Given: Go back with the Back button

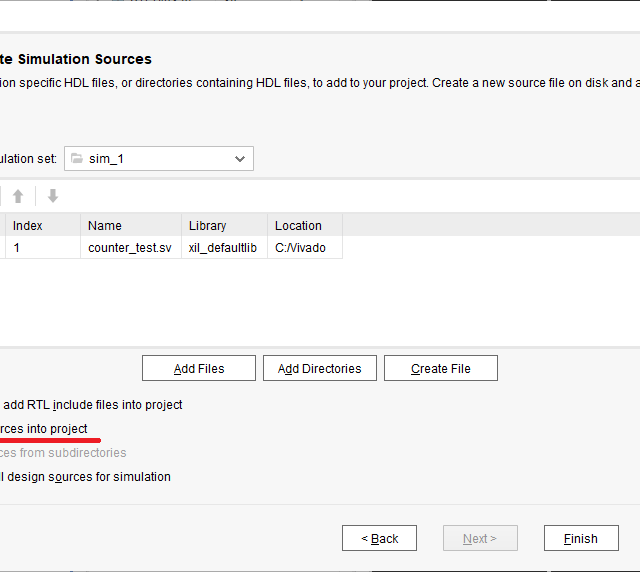Looking at the screenshot, I should click(x=379, y=539).
